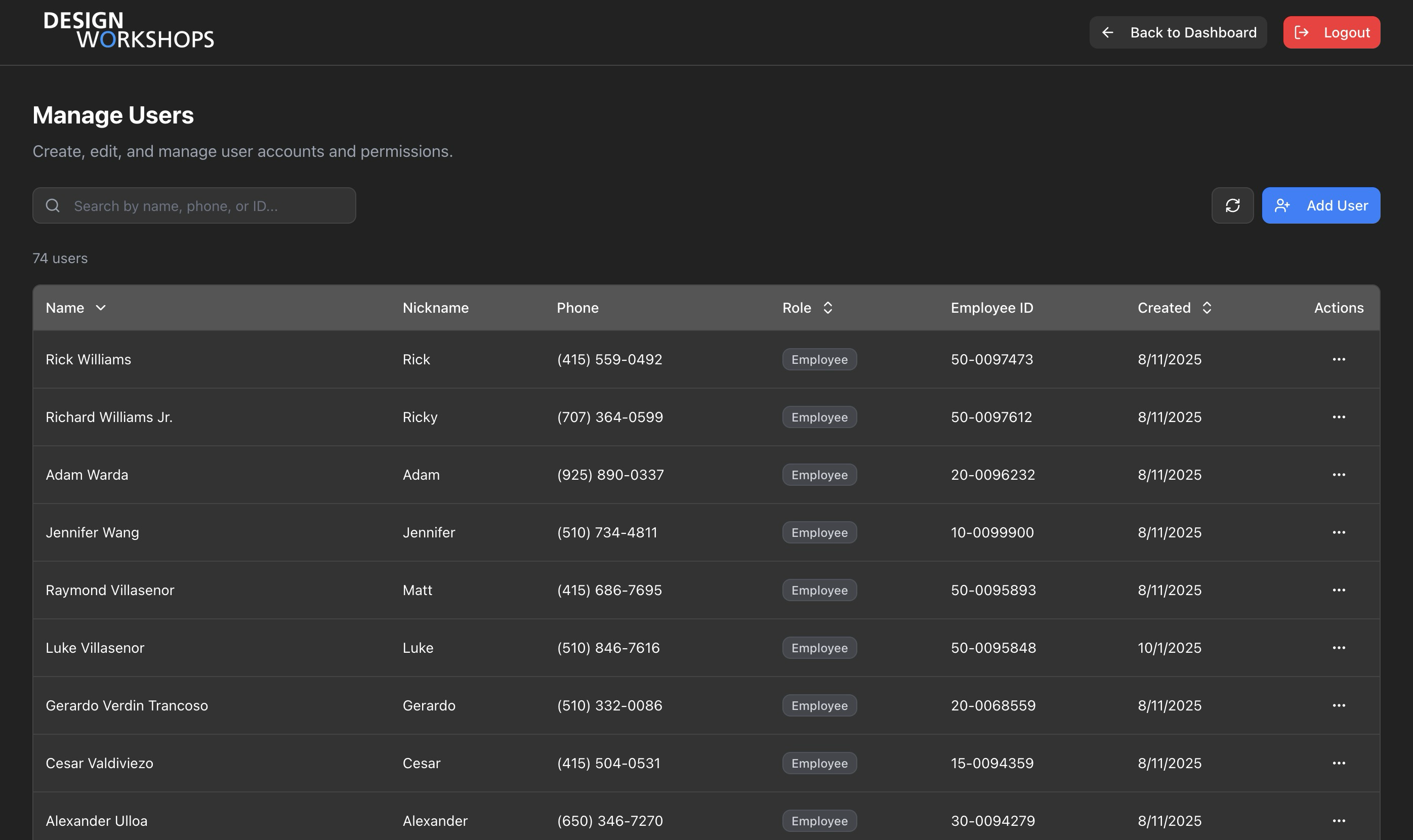Open the actions menu for Jennifer Wang
The height and width of the screenshot is (840, 1413).
[1339, 532]
